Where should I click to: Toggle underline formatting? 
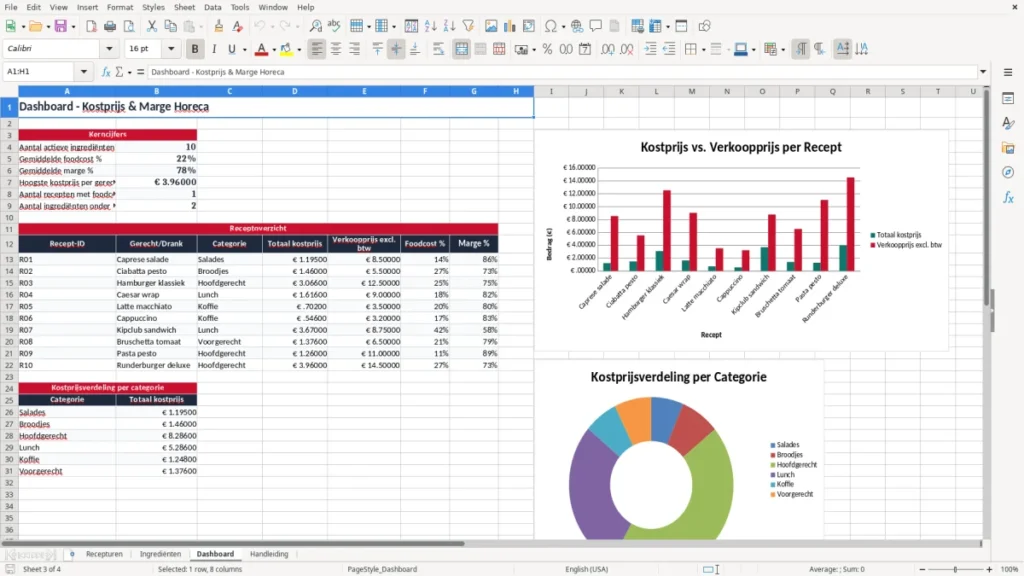click(231, 49)
